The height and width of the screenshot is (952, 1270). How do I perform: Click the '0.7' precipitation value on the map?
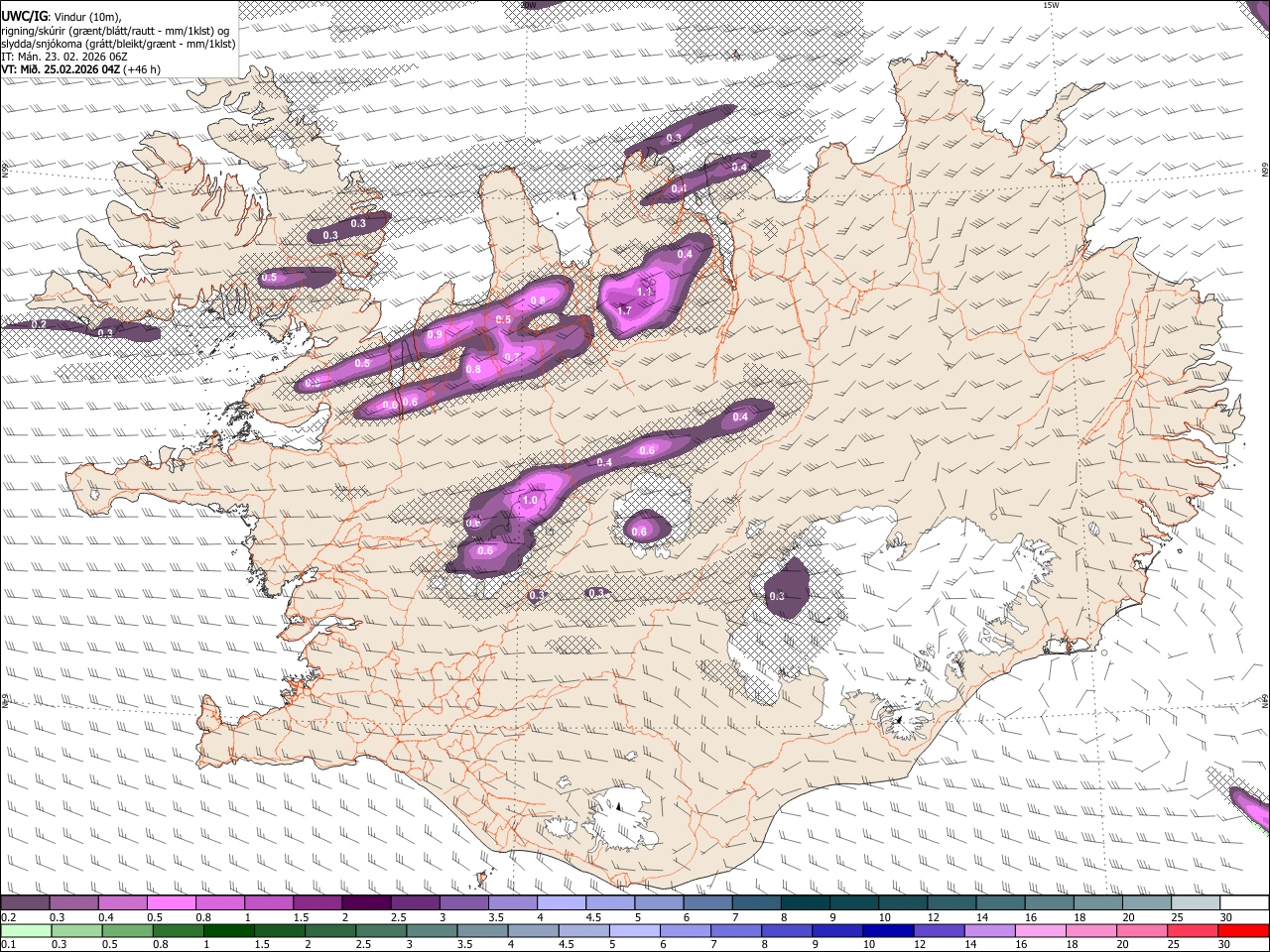pyautogui.click(x=512, y=357)
